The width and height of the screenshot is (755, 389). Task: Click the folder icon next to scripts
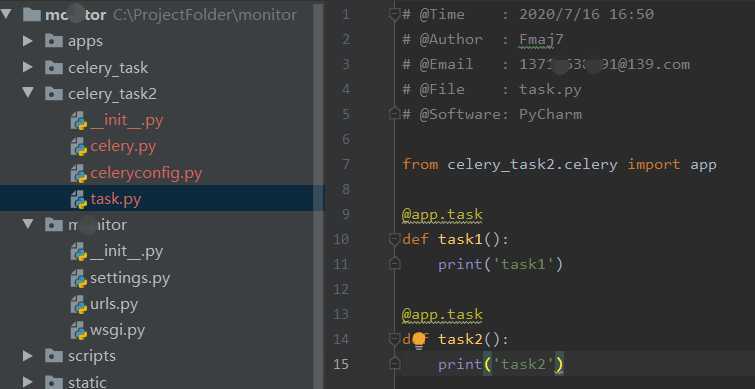pyautogui.click(x=53, y=356)
